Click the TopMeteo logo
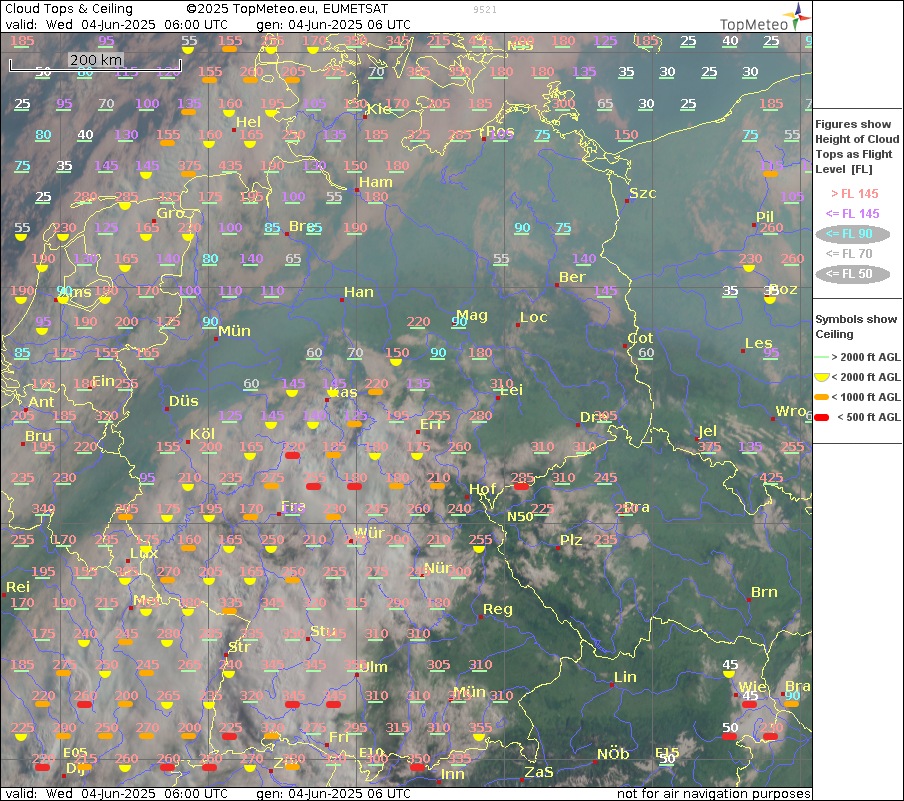Image resolution: width=904 pixels, height=801 pixels. [765, 18]
